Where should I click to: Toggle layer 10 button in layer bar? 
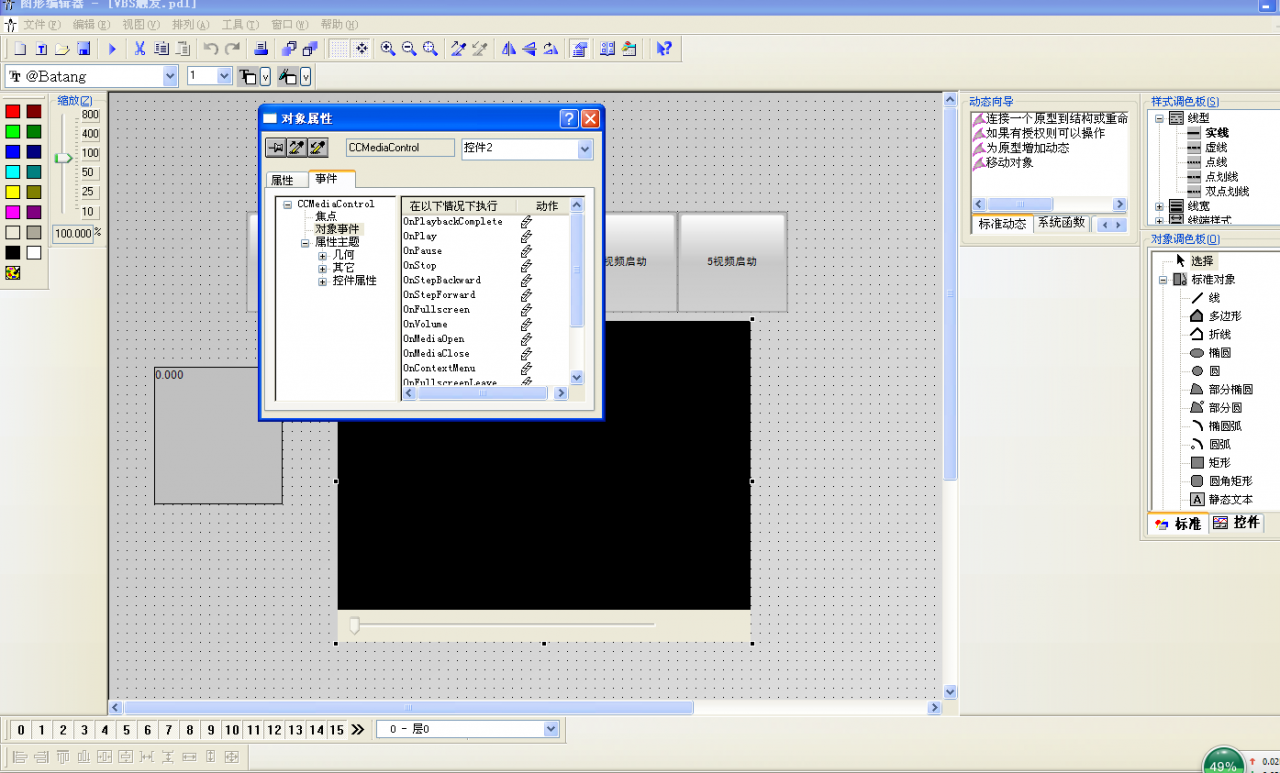(x=232, y=730)
